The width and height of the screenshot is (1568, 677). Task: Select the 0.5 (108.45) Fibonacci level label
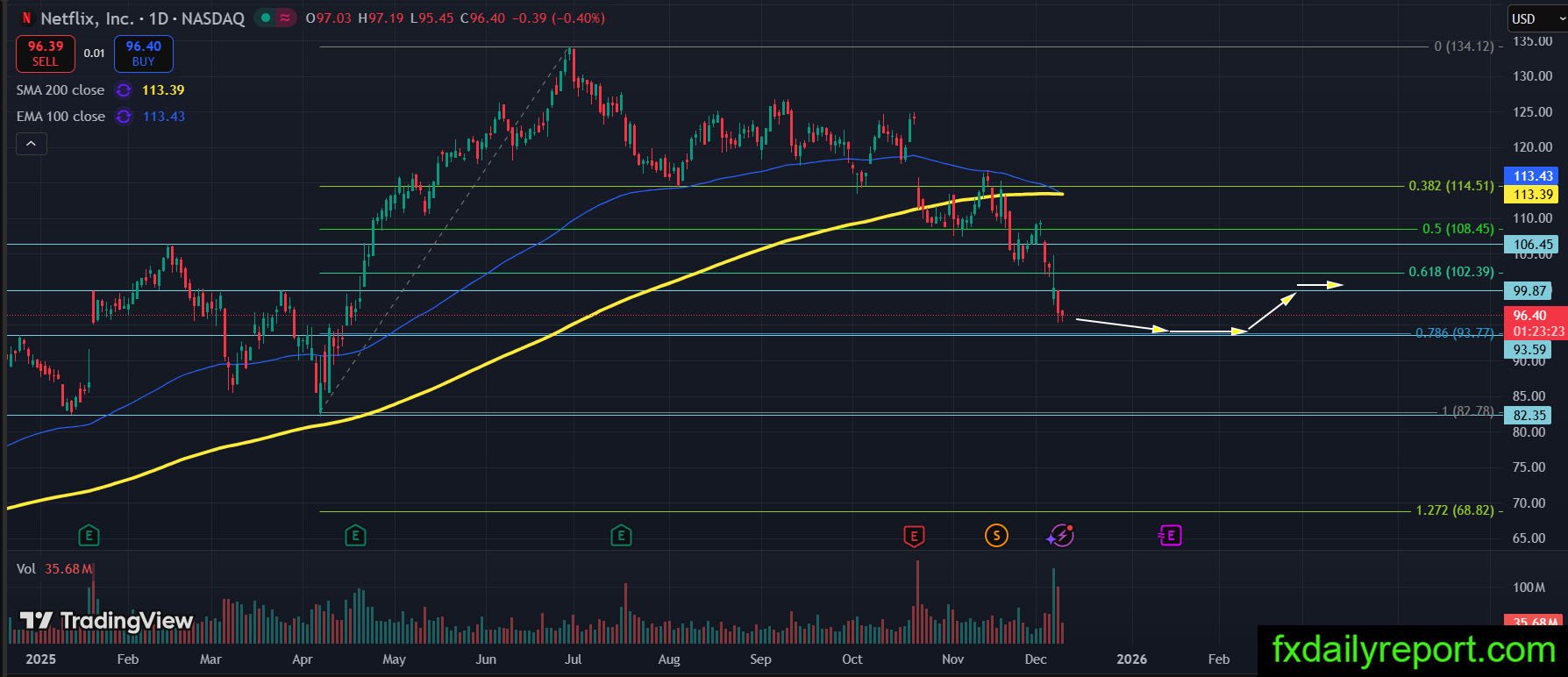point(1458,229)
